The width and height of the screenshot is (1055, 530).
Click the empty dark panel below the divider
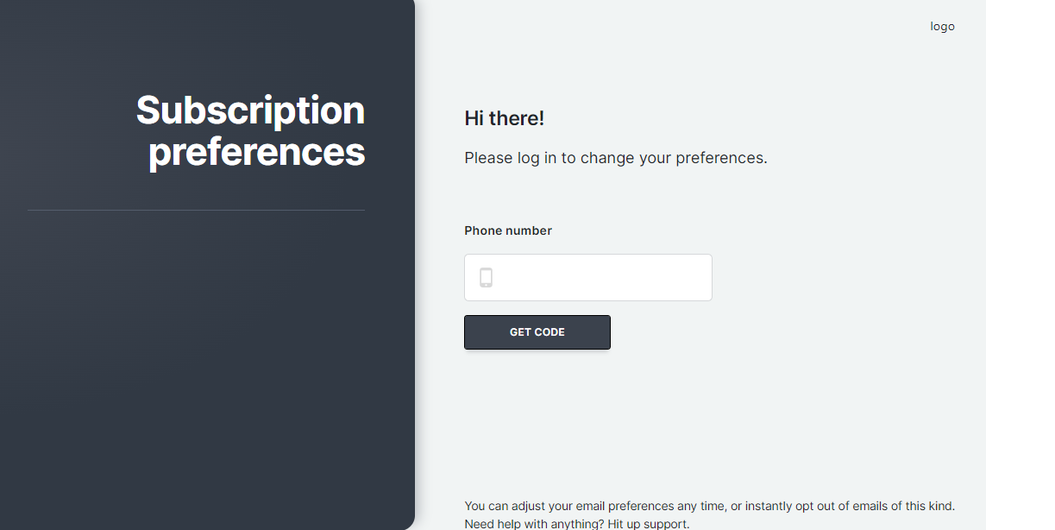tap(200, 370)
